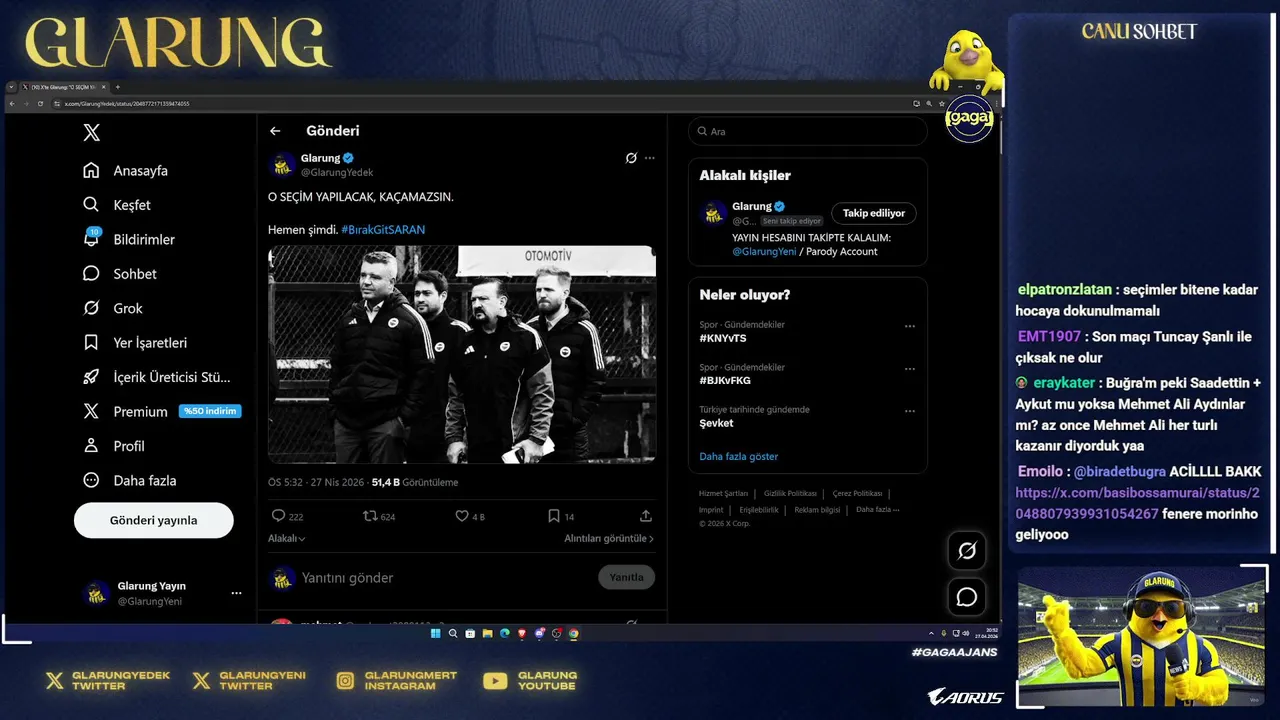1280x720 pixels.
Task: Open #KNYvTS trending topic
Action: tap(723, 338)
